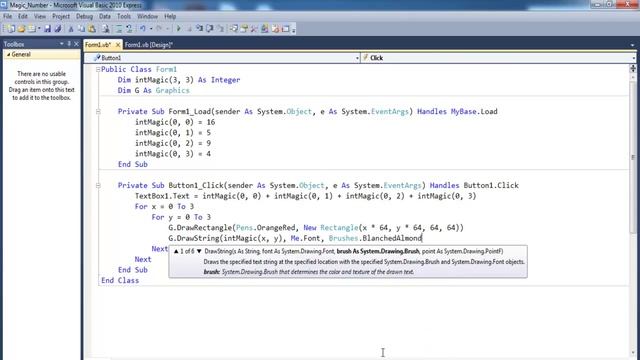The width and height of the screenshot is (640, 360).
Task: Click the Step Into icon
Action: point(199,29)
